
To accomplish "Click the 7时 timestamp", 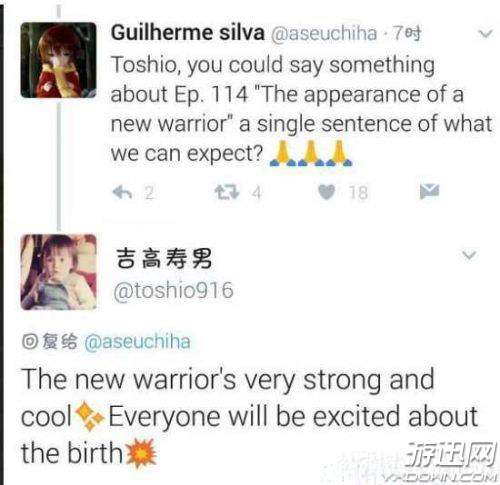I will coord(407,33).
